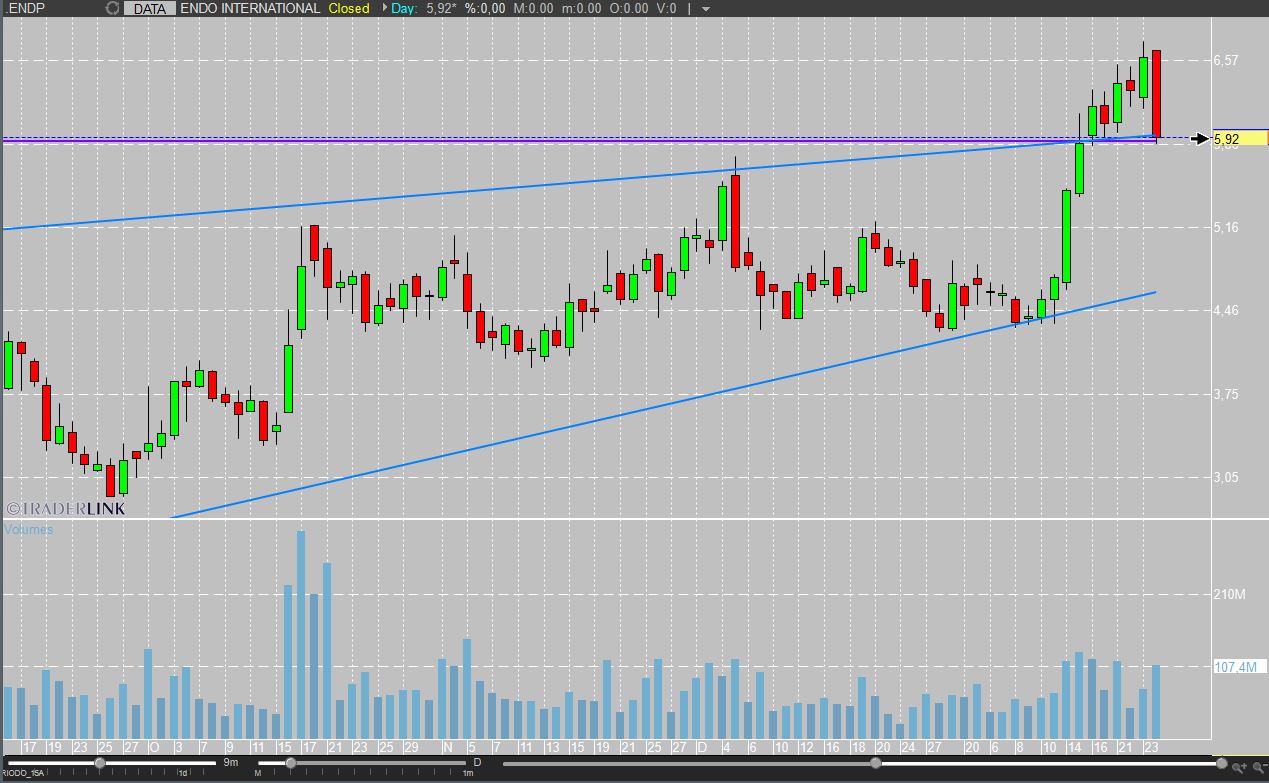Click the ENDO INTERNATIONAL company name
Viewport: 1269px width, 783px height.
[249, 8]
